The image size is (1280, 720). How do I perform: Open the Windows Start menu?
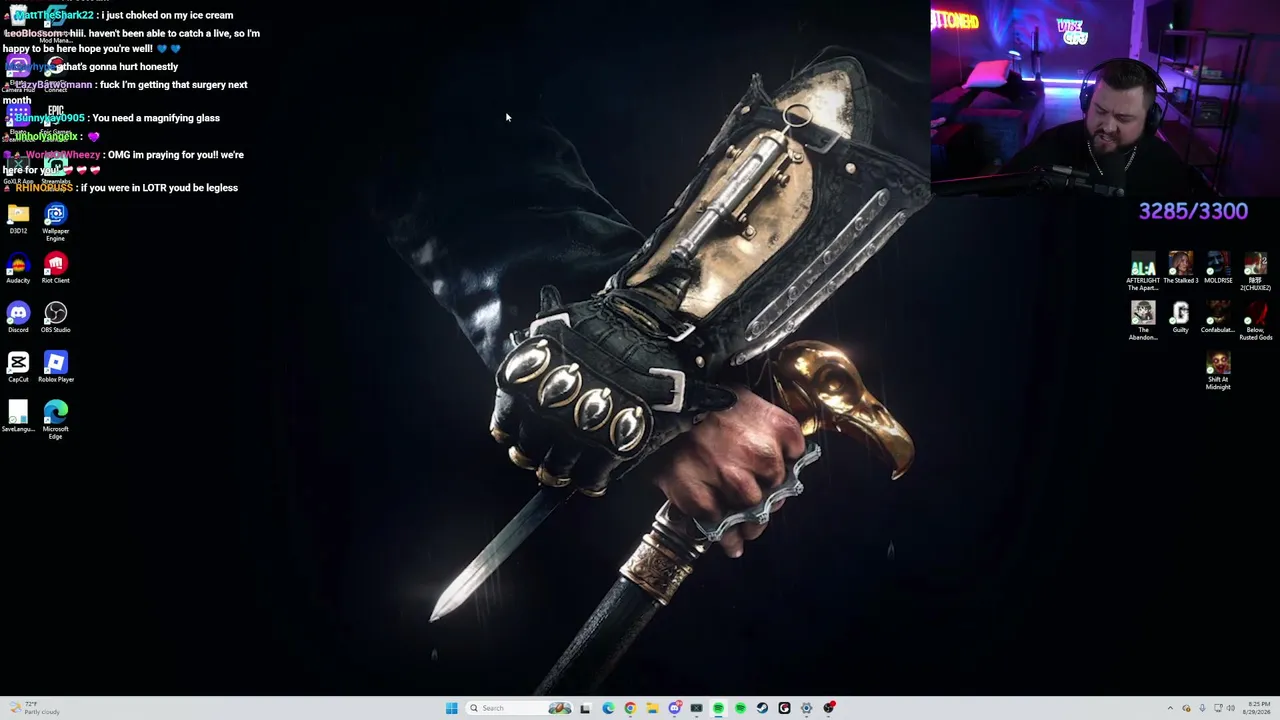[x=452, y=708]
